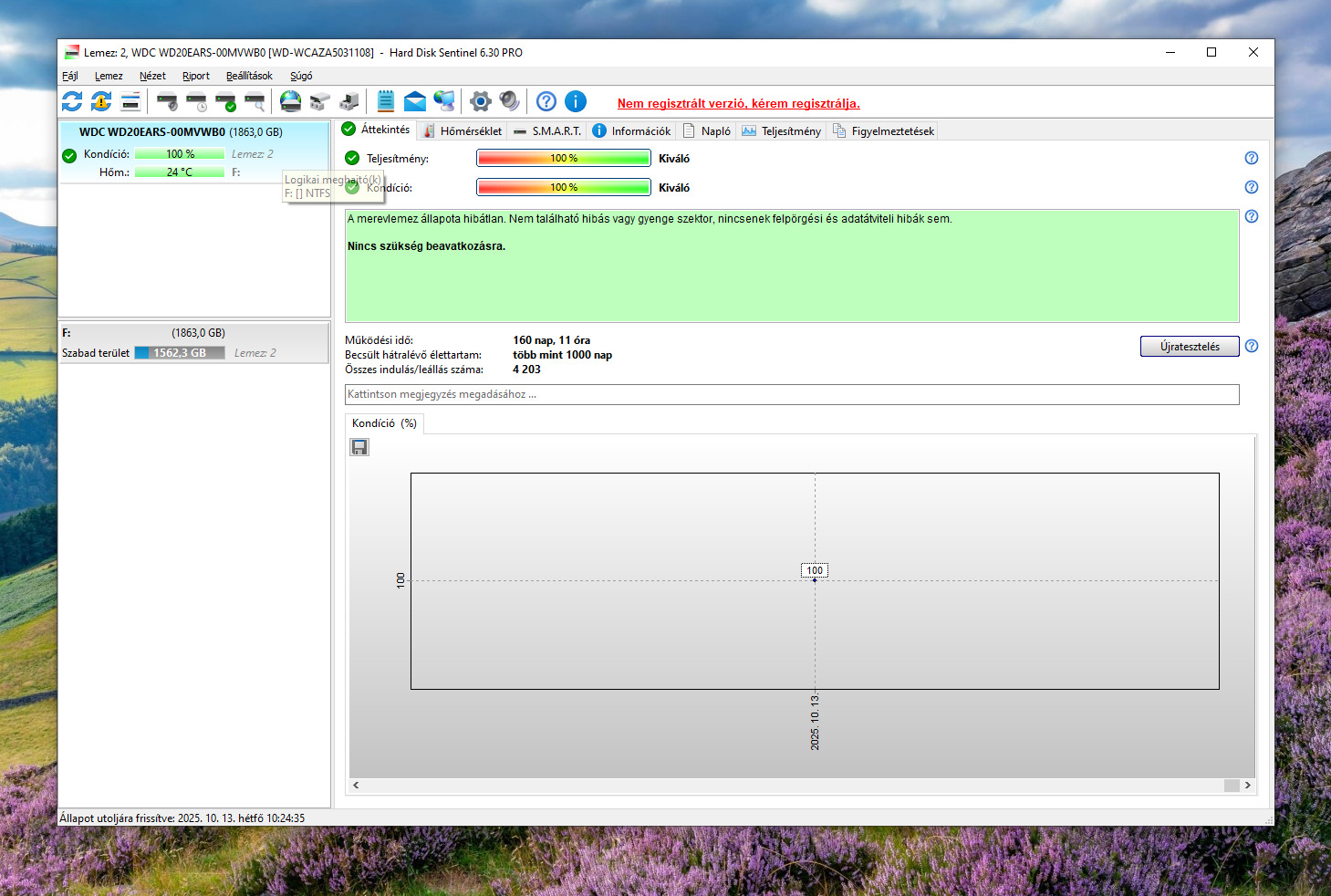Click the 2025.10.13 chart date label

[x=815, y=722]
